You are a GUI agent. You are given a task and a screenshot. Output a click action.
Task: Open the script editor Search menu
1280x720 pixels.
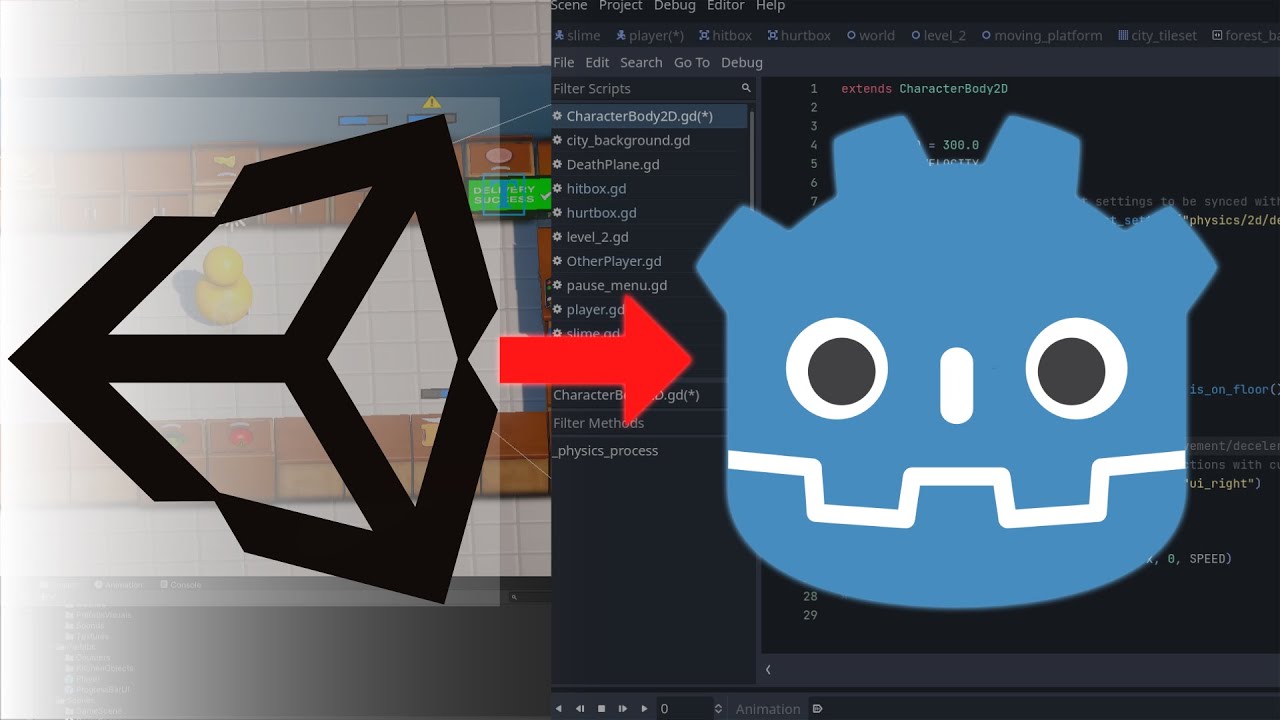point(641,62)
